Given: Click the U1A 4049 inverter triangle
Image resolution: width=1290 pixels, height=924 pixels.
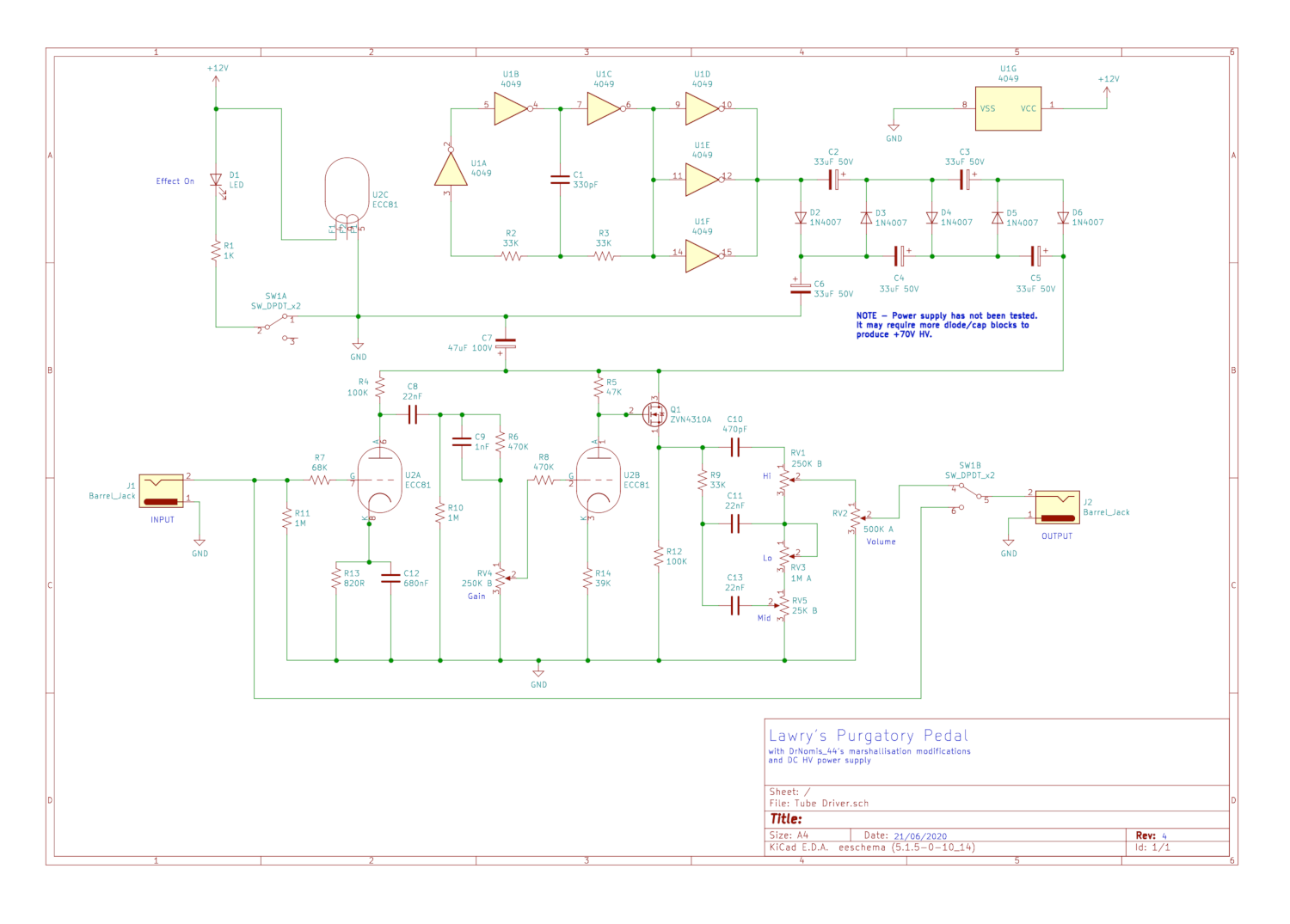Looking at the screenshot, I should click(x=451, y=169).
